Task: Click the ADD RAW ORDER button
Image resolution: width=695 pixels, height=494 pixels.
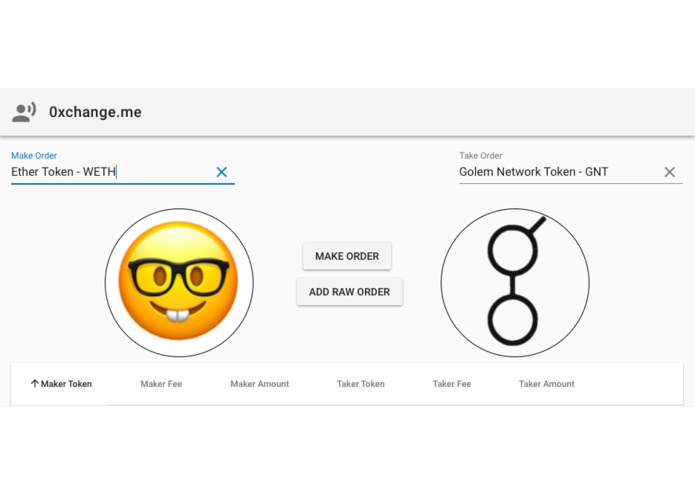Action: point(349,292)
